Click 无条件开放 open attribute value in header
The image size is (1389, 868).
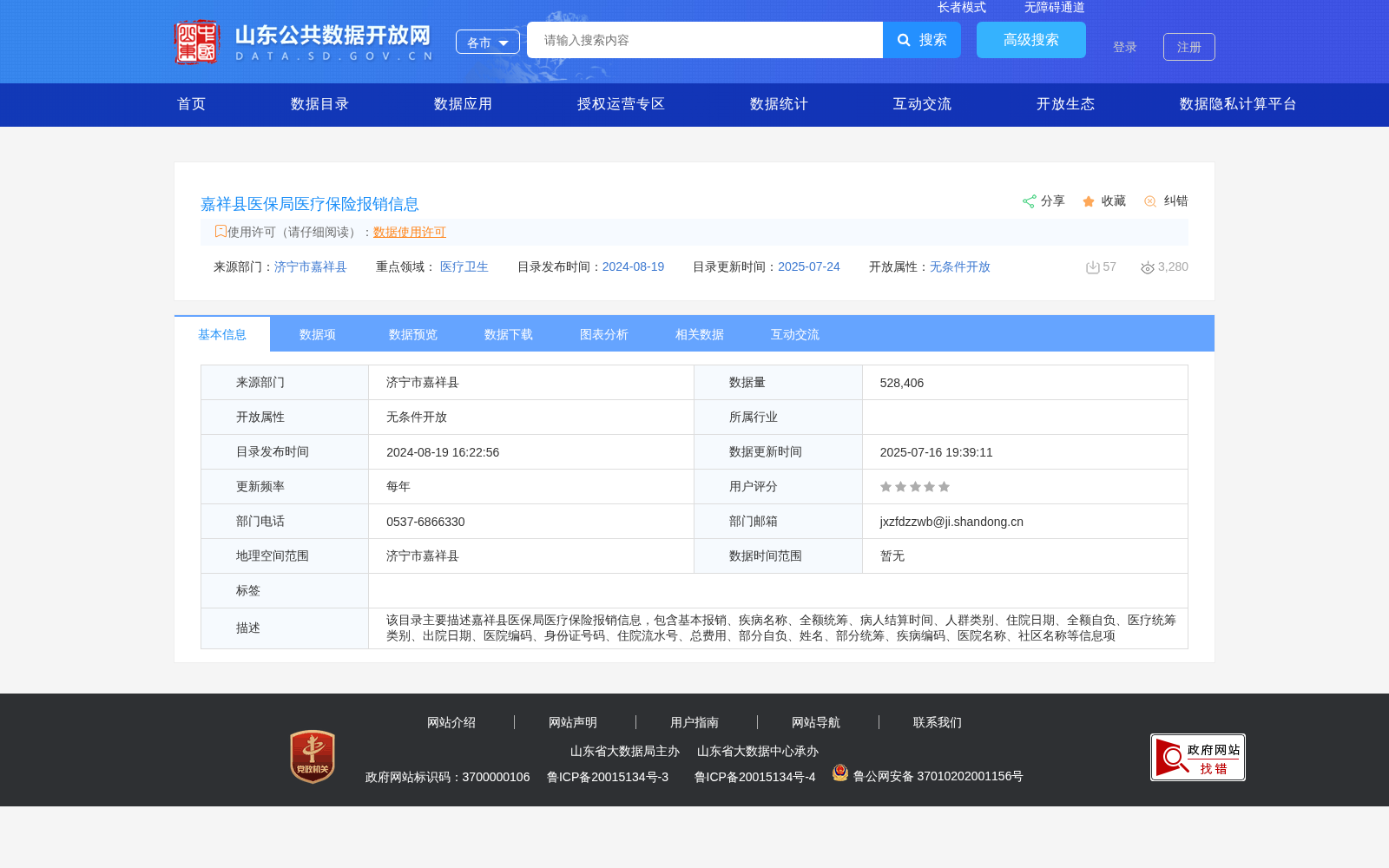960,266
